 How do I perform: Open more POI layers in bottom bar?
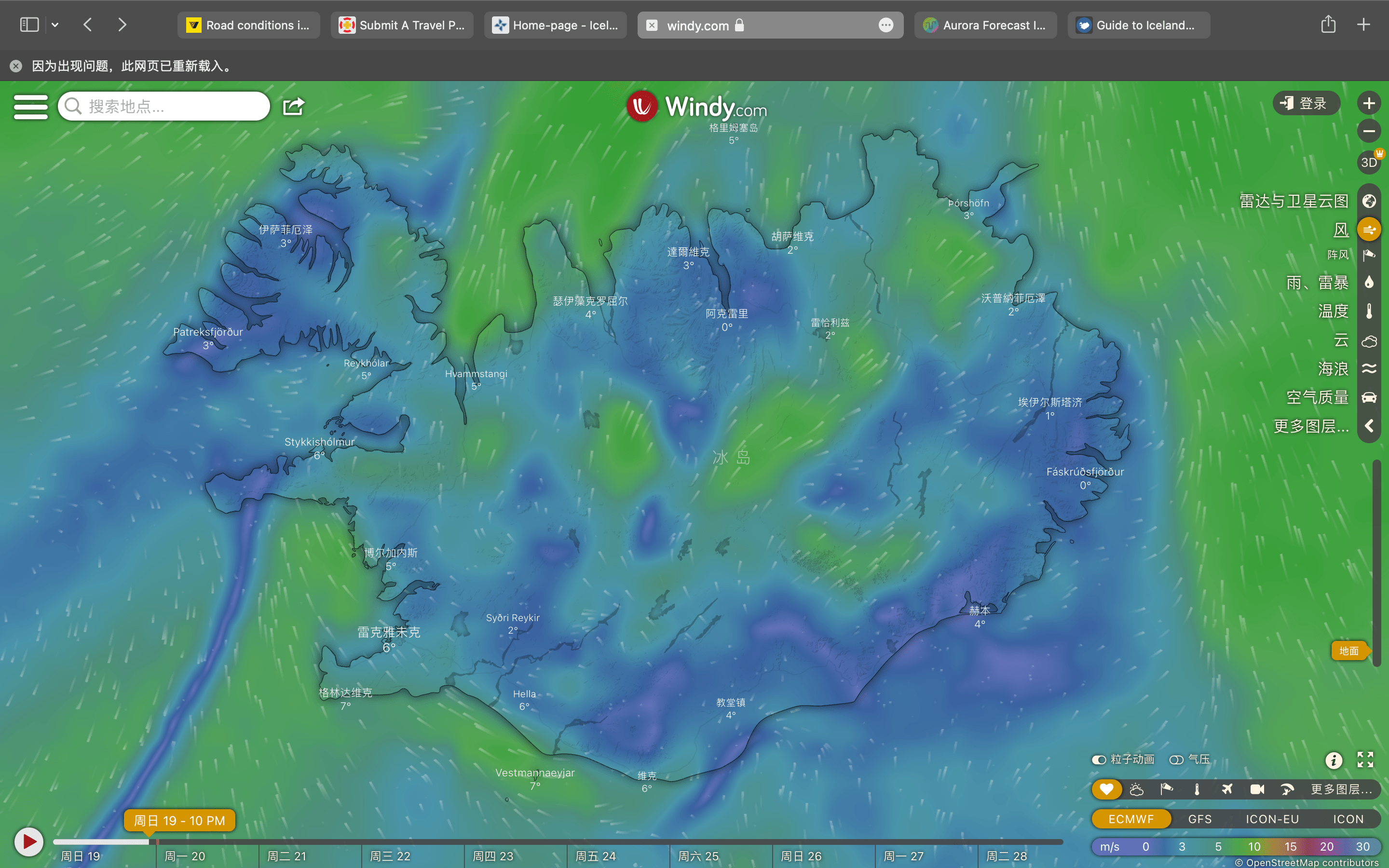[x=1341, y=789]
